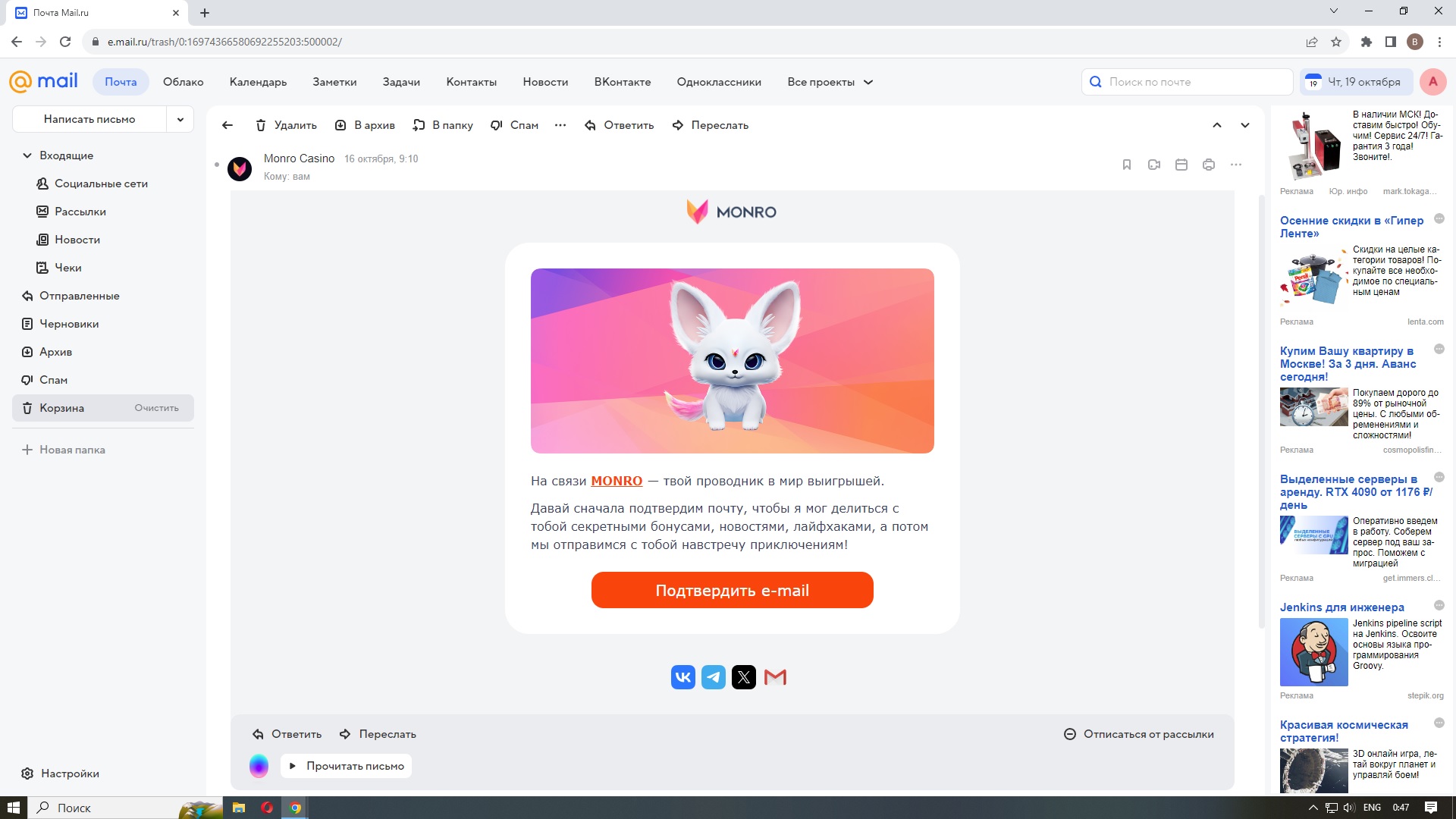1456x819 pixels.
Task: Open the Черновики folder
Action: point(69,324)
